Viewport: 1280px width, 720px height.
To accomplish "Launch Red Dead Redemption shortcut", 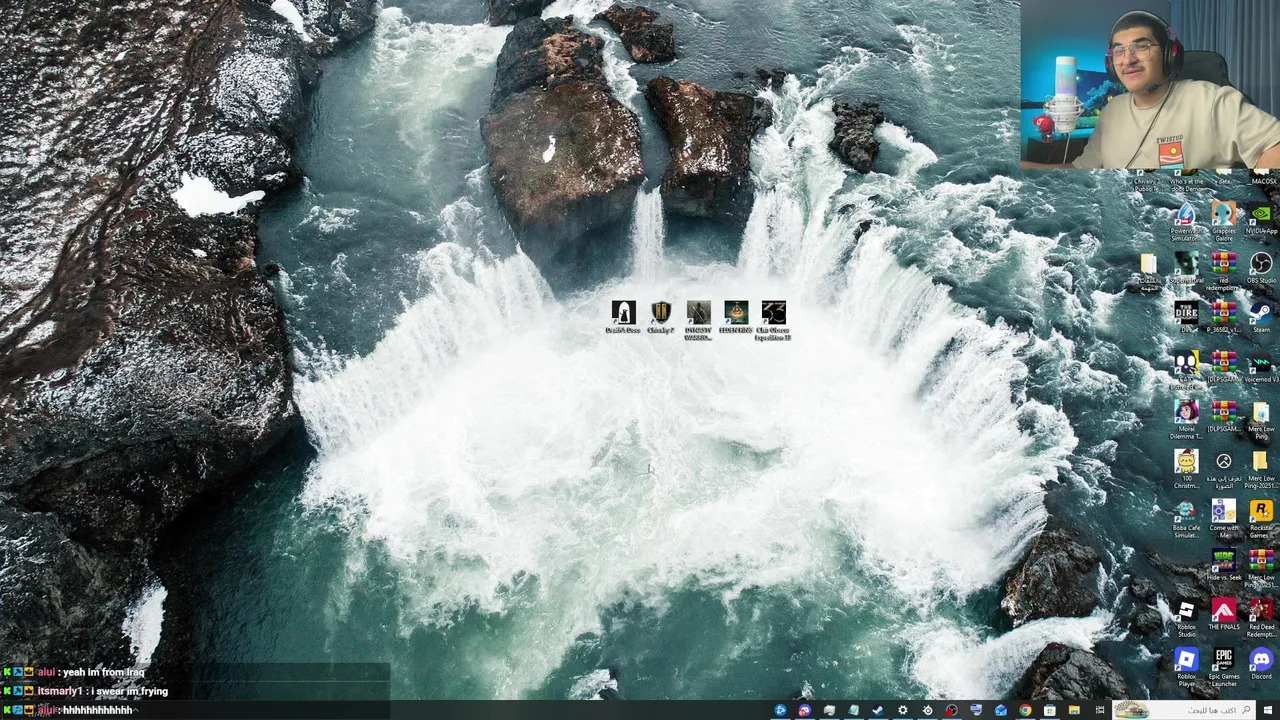I will click(1261, 619).
